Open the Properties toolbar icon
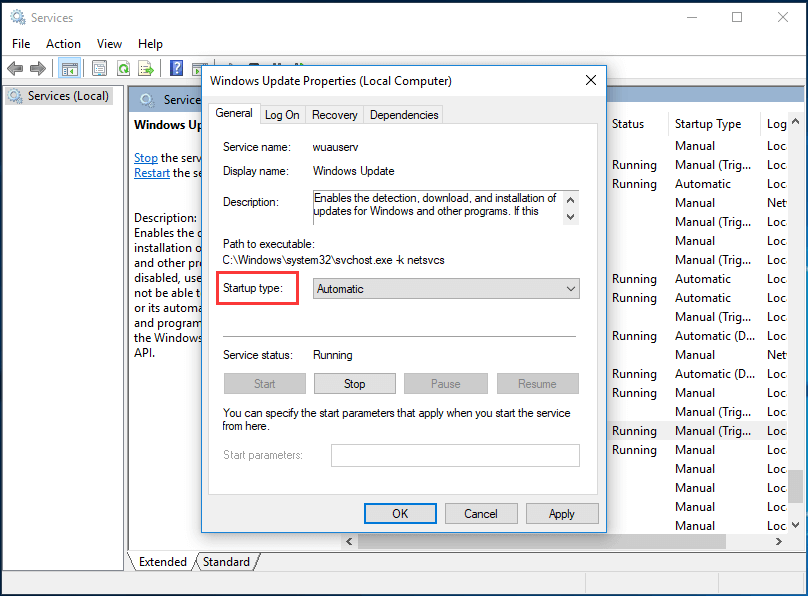Image resolution: width=808 pixels, height=596 pixels. (x=99, y=68)
